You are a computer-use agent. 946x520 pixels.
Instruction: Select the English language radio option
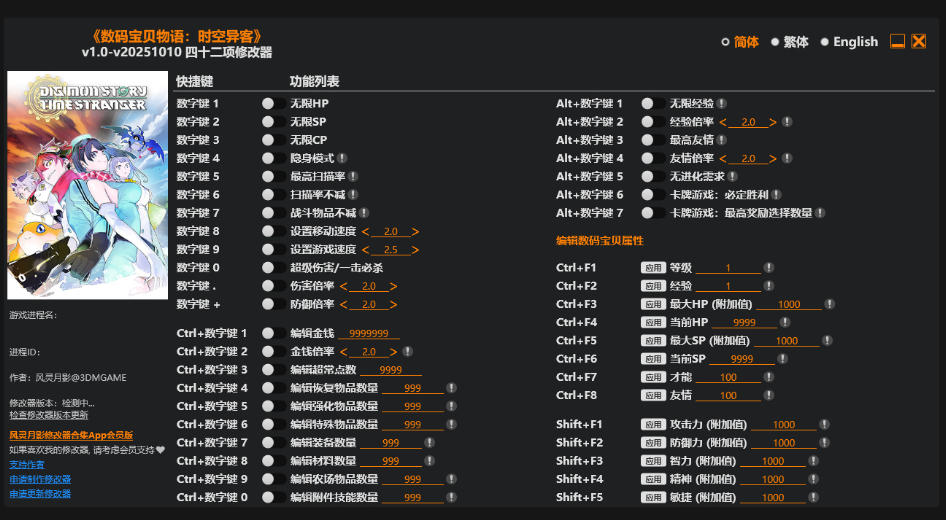point(849,42)
